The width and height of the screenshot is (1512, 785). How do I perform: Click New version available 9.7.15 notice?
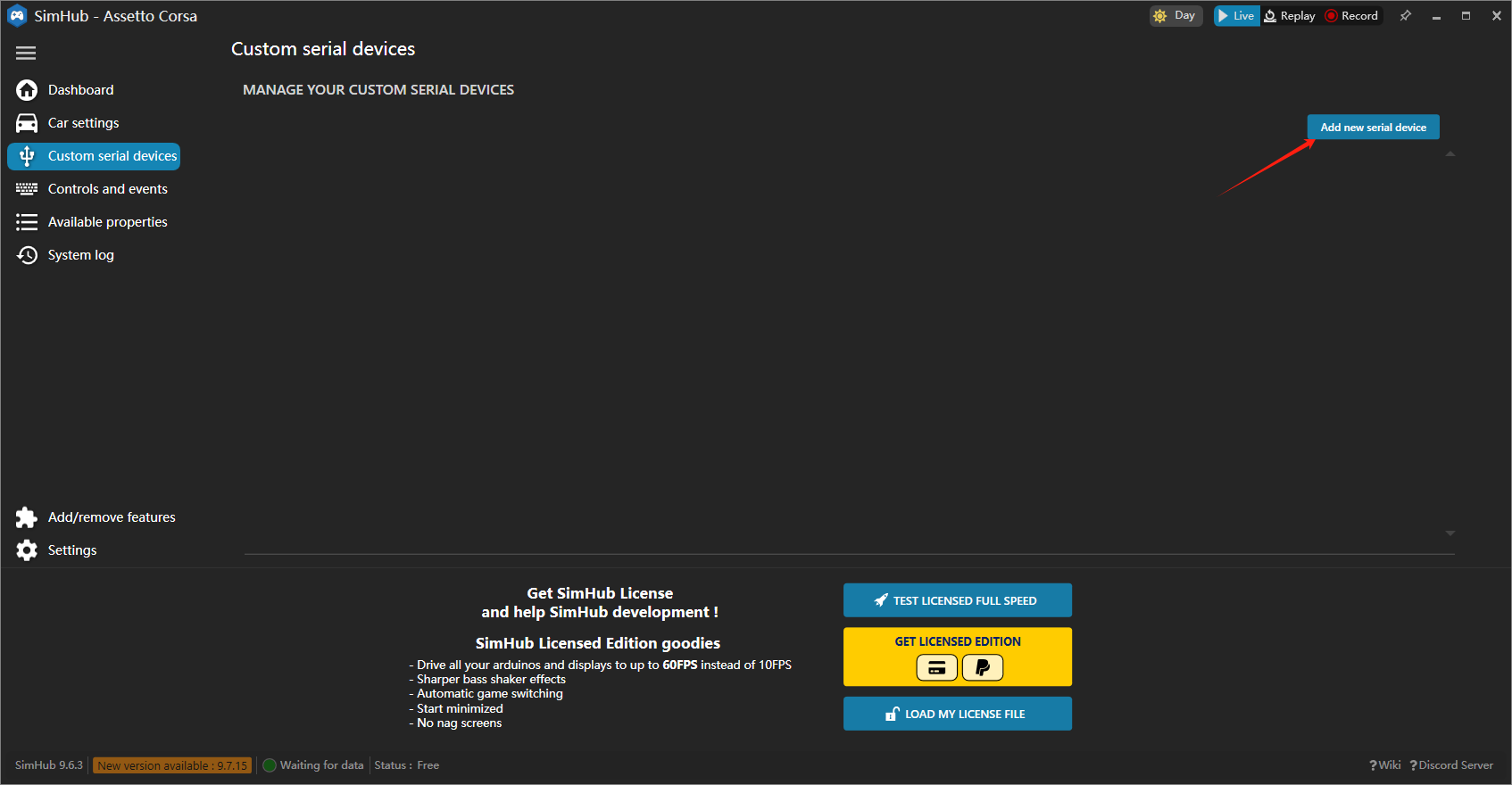172,765
